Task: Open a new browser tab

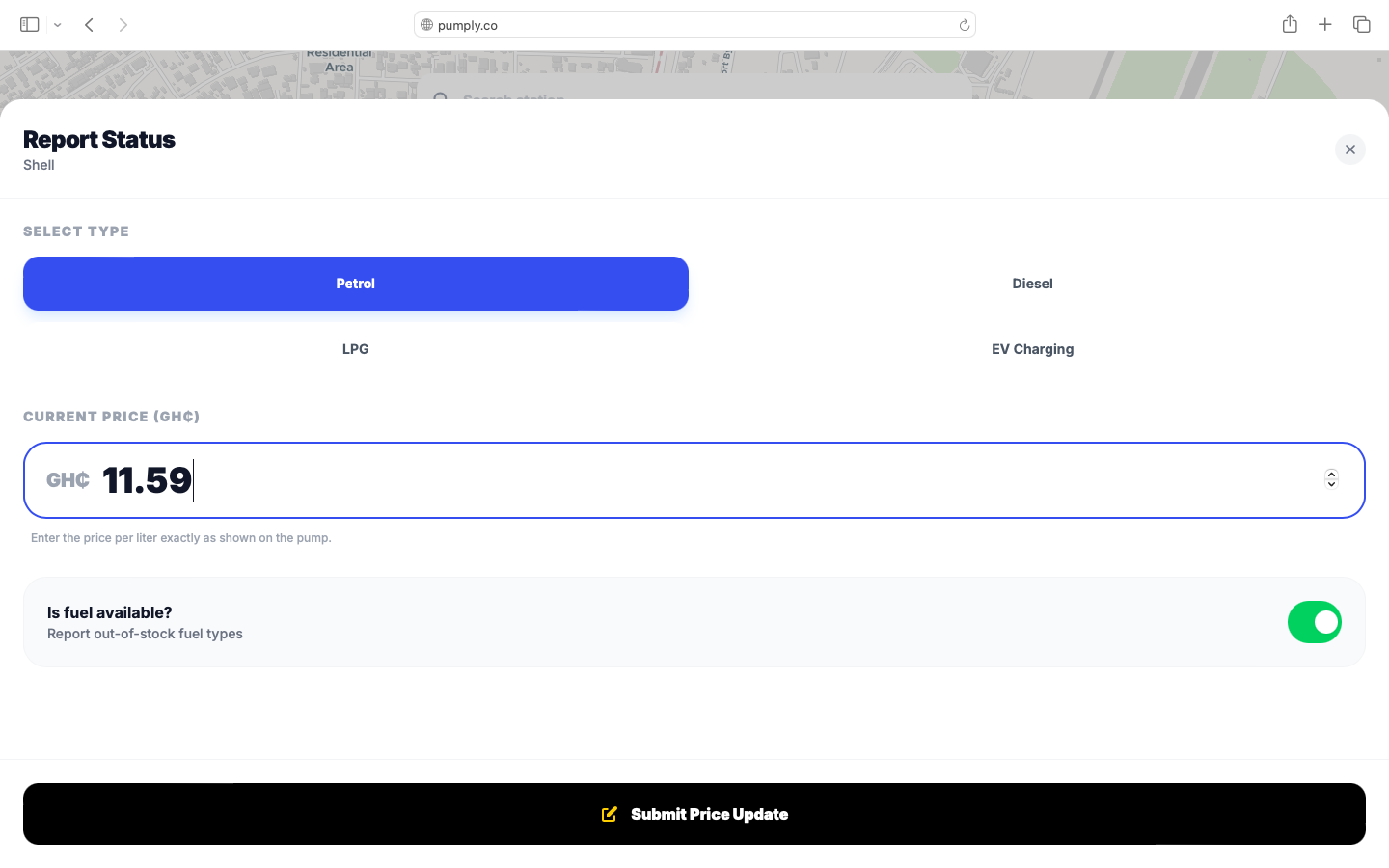Action: coord(1325,24)
